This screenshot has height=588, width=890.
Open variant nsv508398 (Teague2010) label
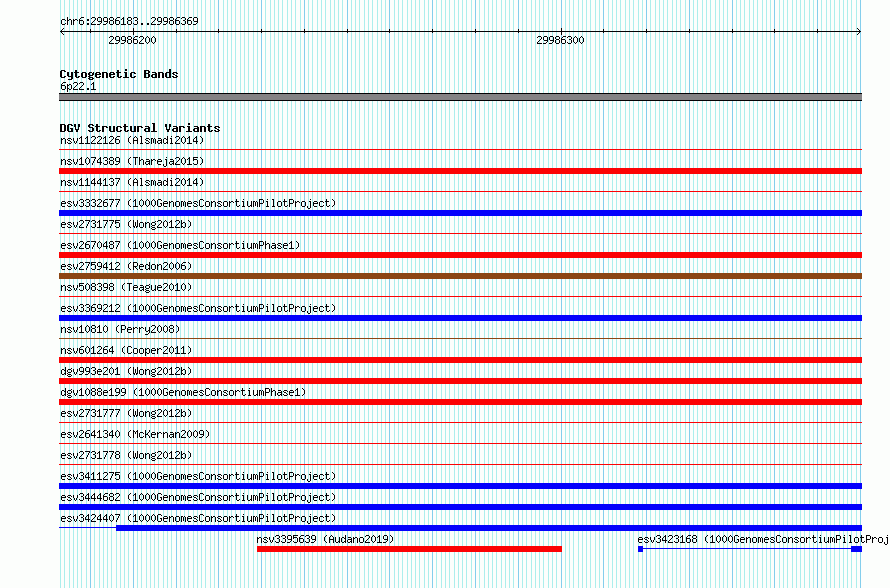(x=126, y=287)
